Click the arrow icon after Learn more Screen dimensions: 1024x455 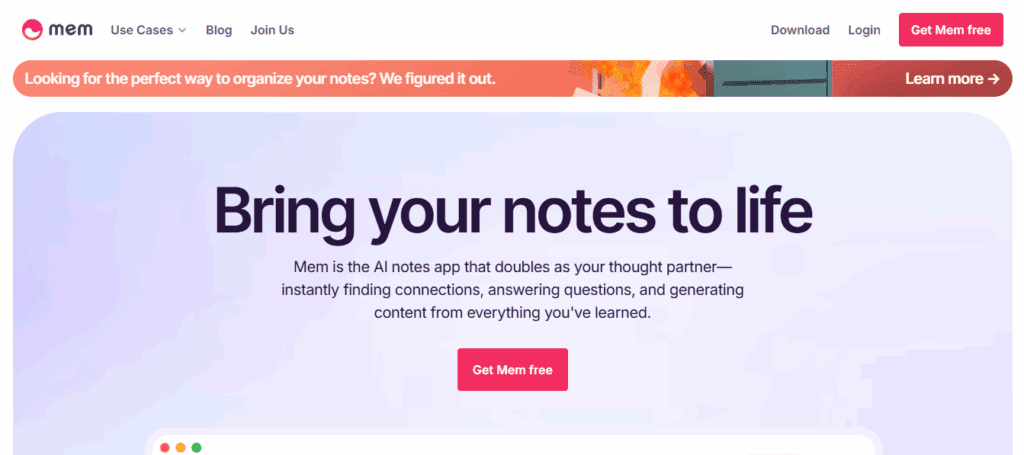[x=993, y=78]
